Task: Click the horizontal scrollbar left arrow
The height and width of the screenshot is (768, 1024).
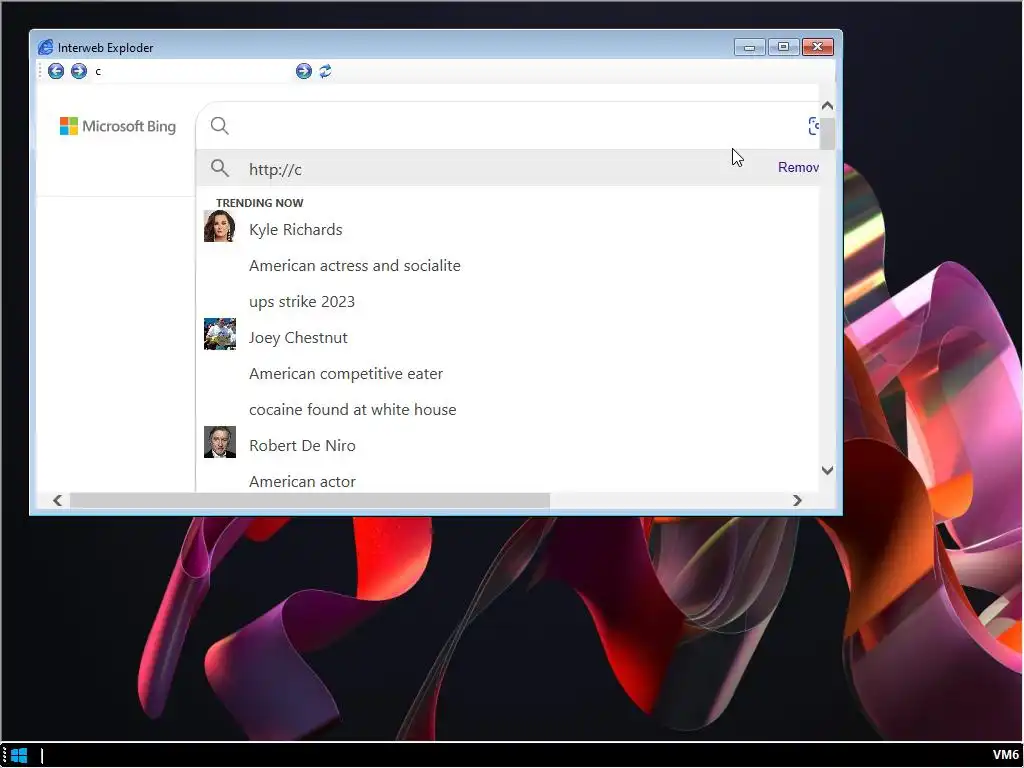Action: [x=57, y=500]
